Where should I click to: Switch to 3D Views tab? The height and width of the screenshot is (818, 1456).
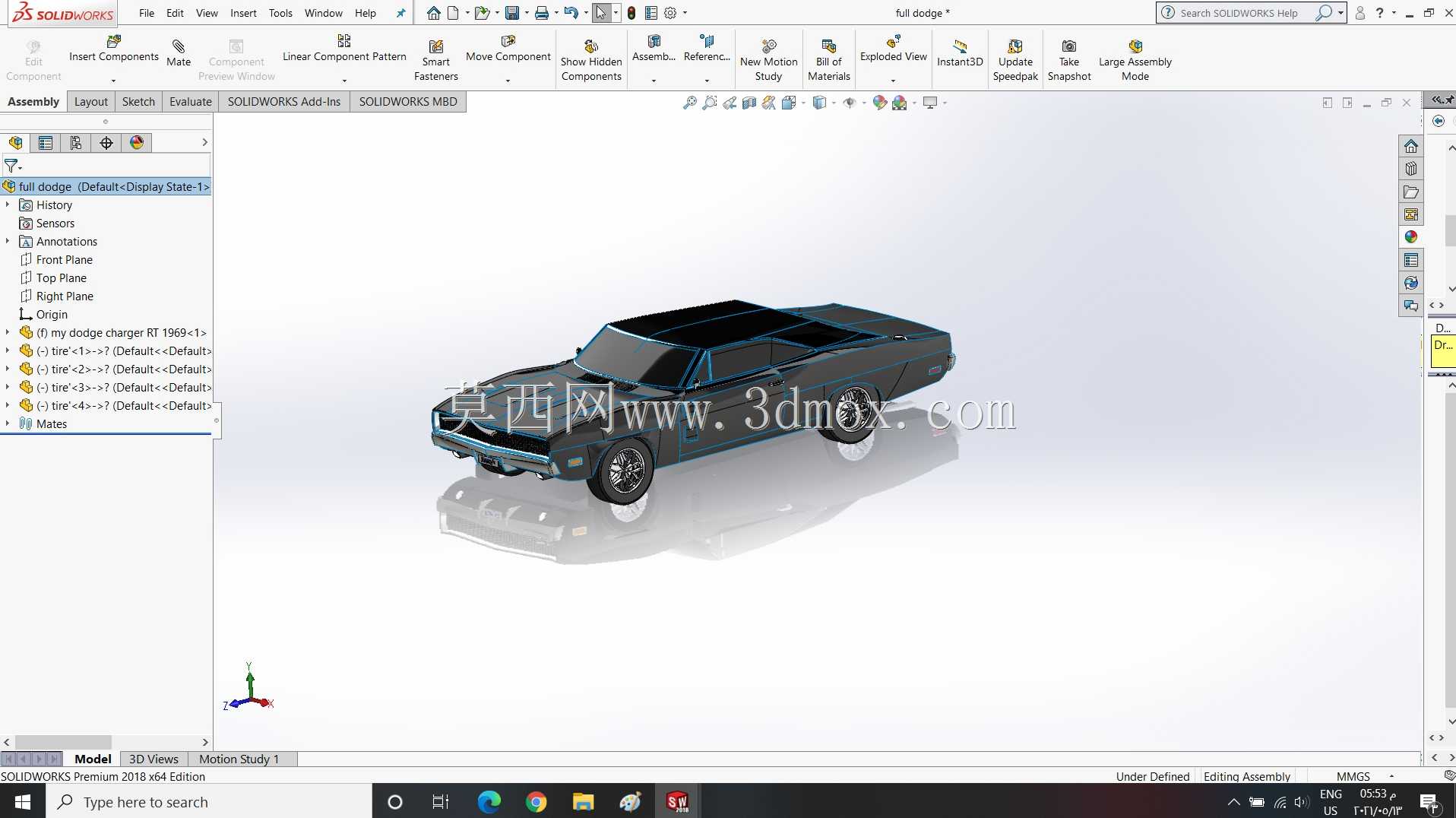pos(154,759)
